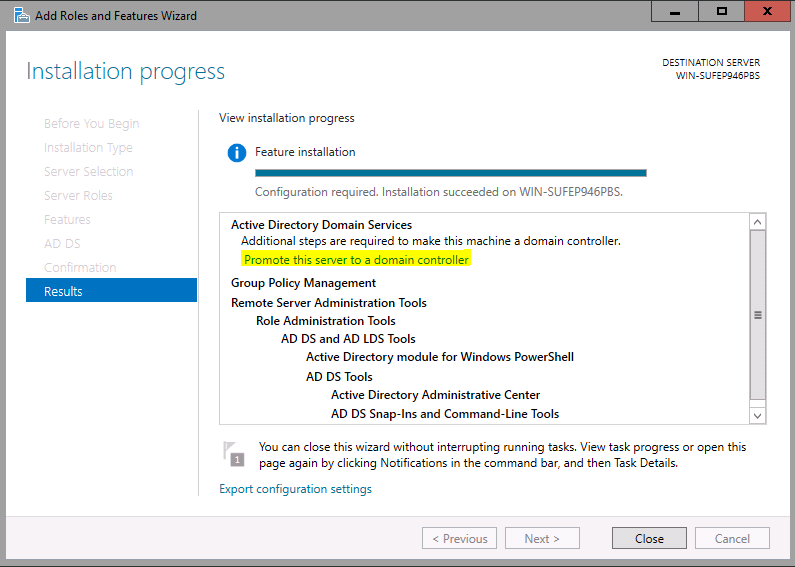Click Active Directory Domain Services entry
795x567 pixels.
click(321, 225)
